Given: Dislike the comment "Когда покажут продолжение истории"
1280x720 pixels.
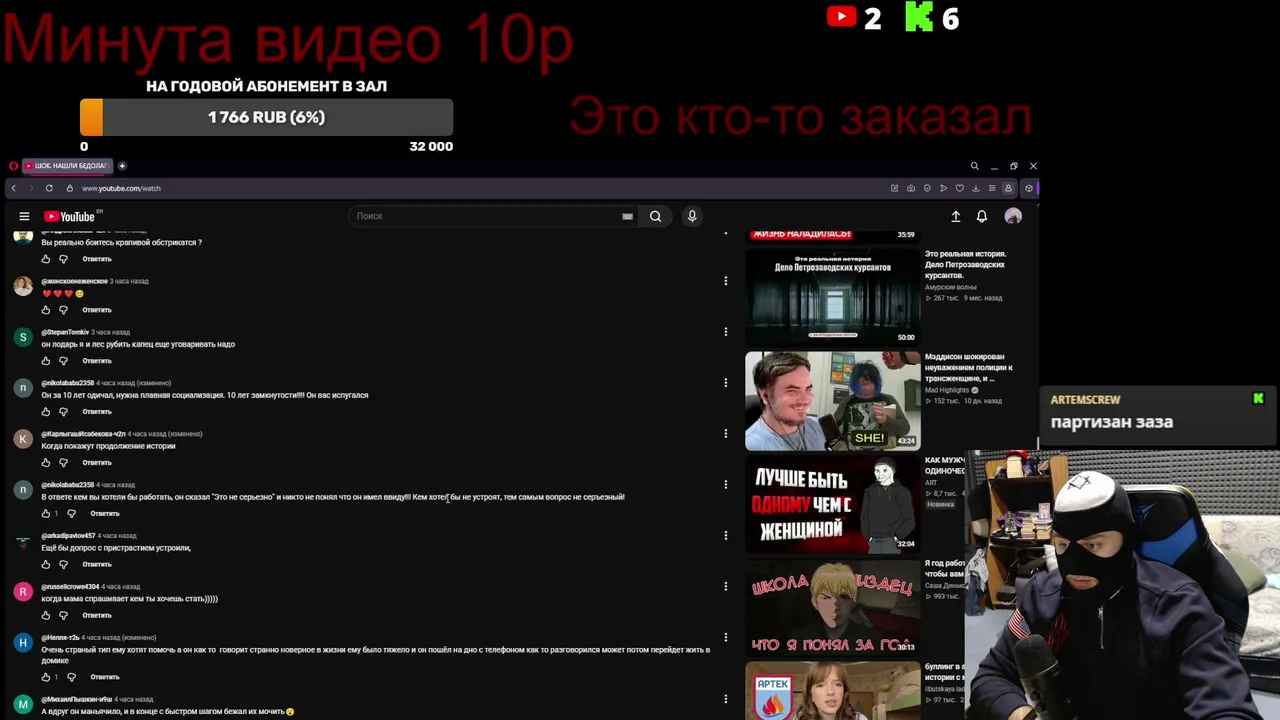Looking at the screenshot, I should [63, 463].
